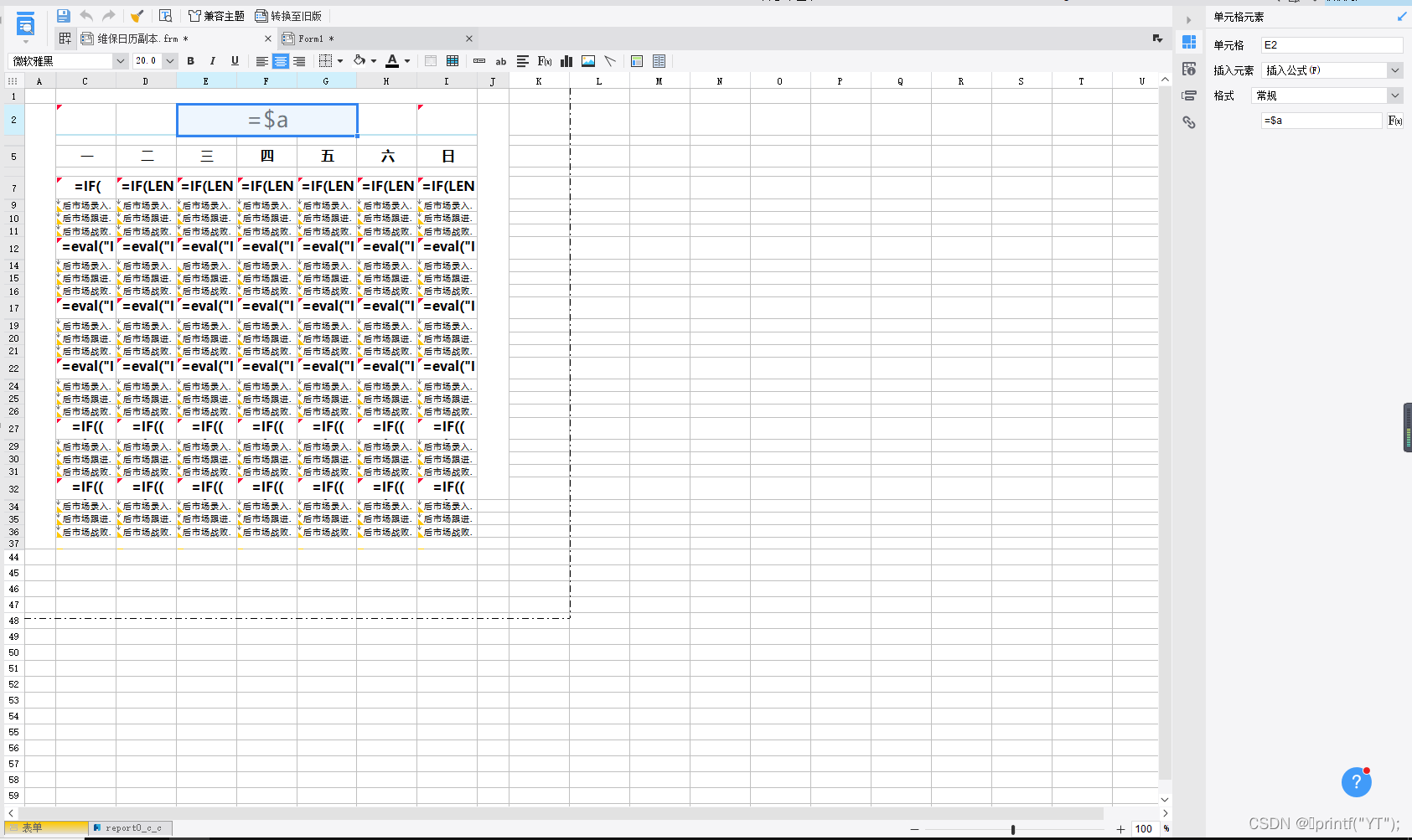The width and height of the screenshot is (1412, 840).
Task: Insert an image with the picture icon
Action: (588, 61)
